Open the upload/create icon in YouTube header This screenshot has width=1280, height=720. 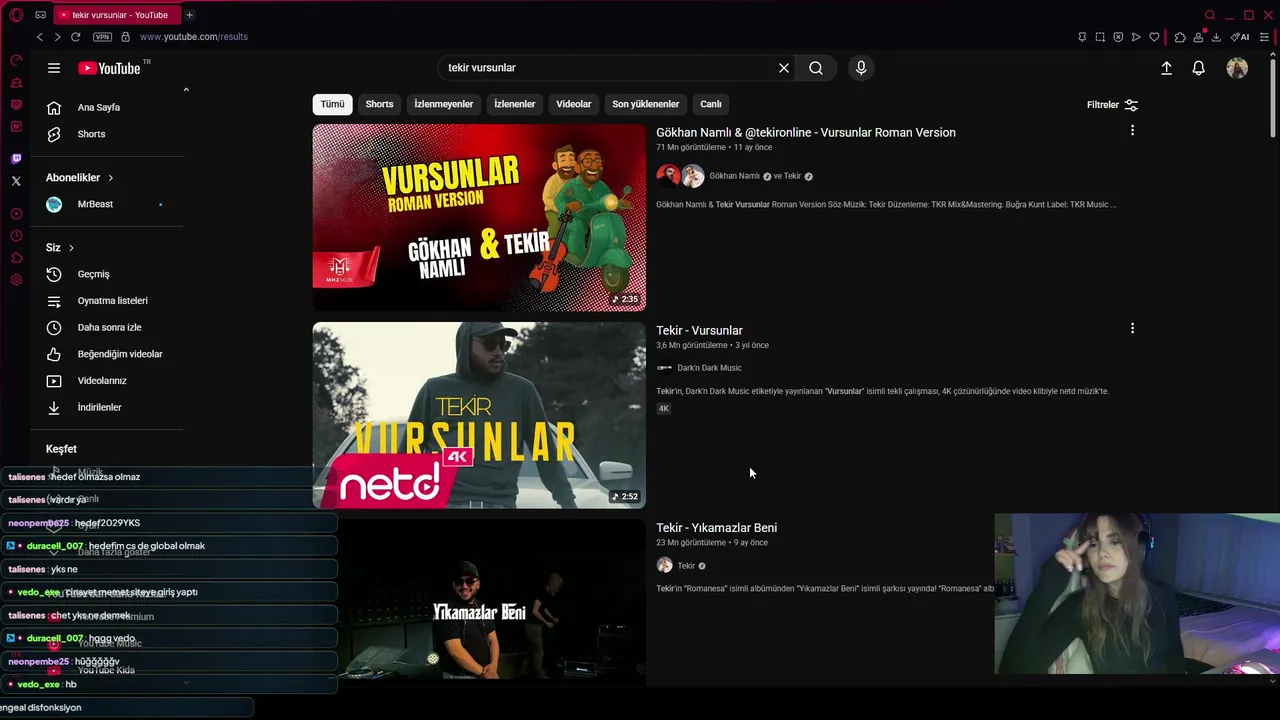tap(1166, 68)
